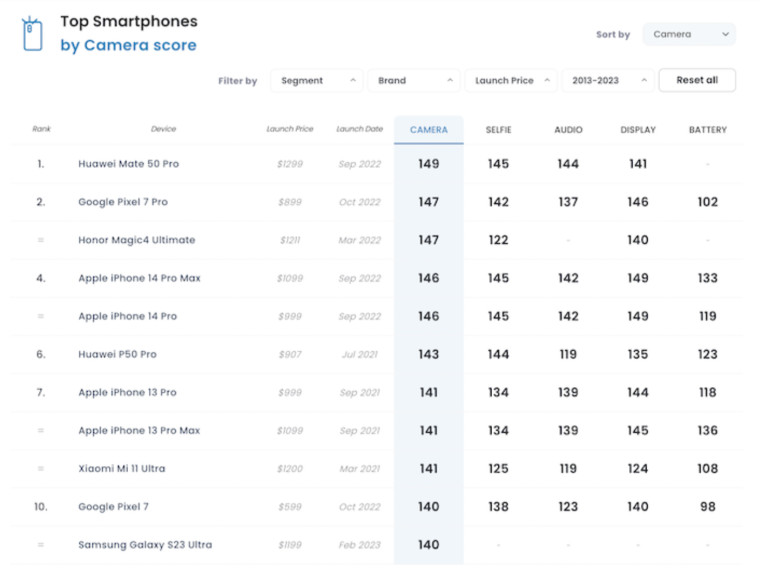768x568 pixels.
Task: Switch to the BATTERY column tab
Action: [x=708, y=130]
